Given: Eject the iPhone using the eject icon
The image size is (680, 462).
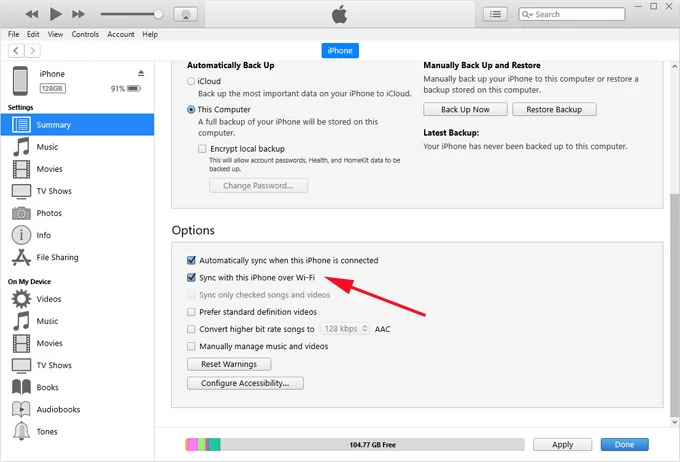Looking at the screenshot, I should tap(141, 74).
